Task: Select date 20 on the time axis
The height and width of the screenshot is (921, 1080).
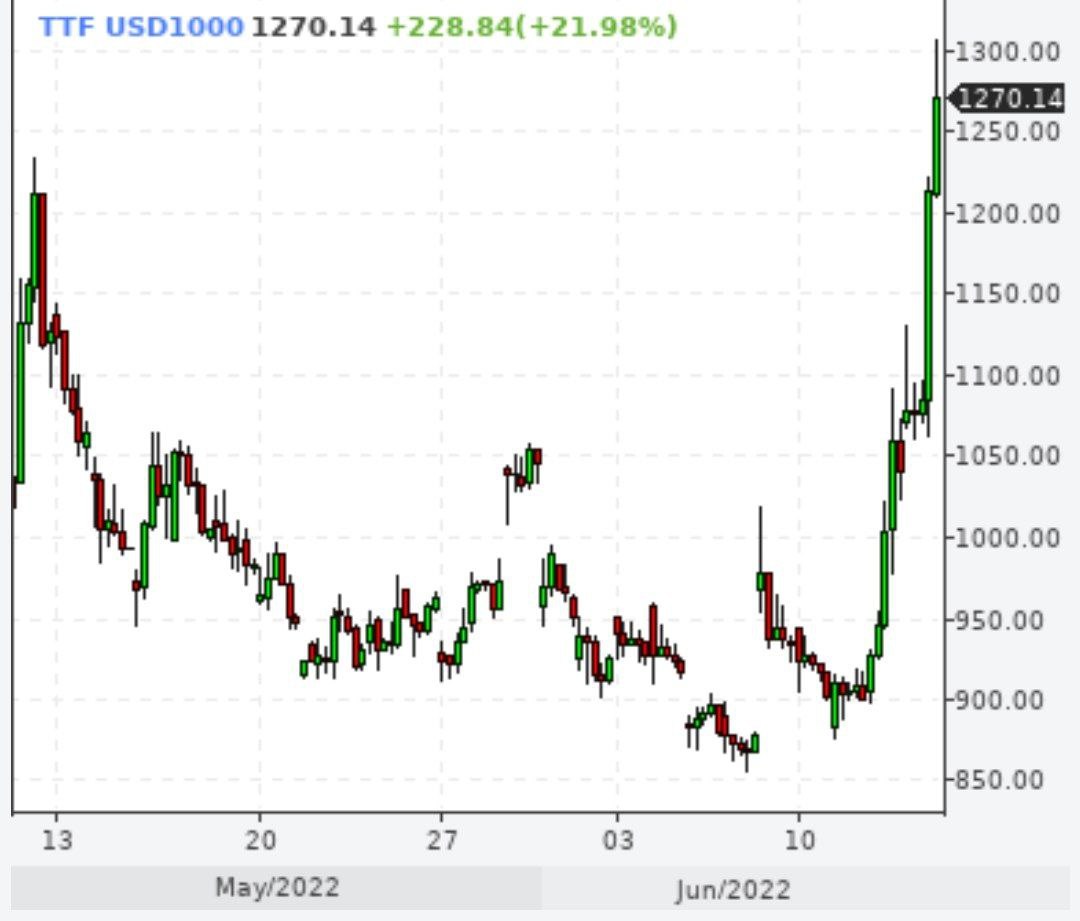Action: (x=260, y=840)
